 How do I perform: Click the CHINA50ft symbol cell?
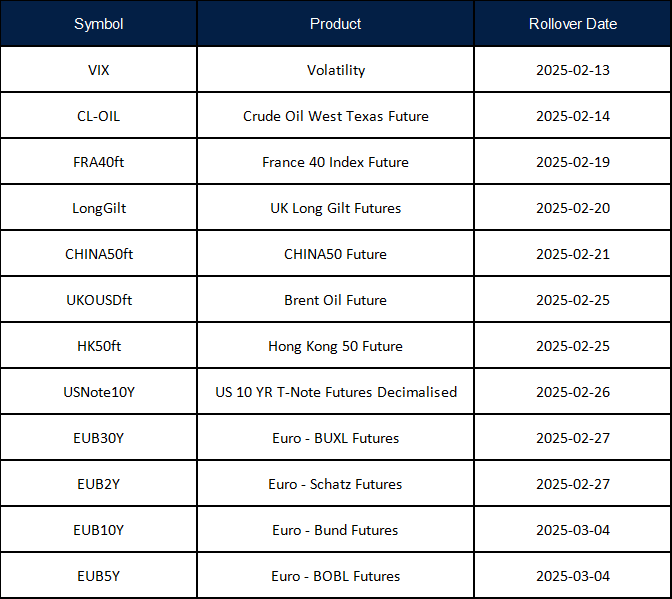pos(98,254)
